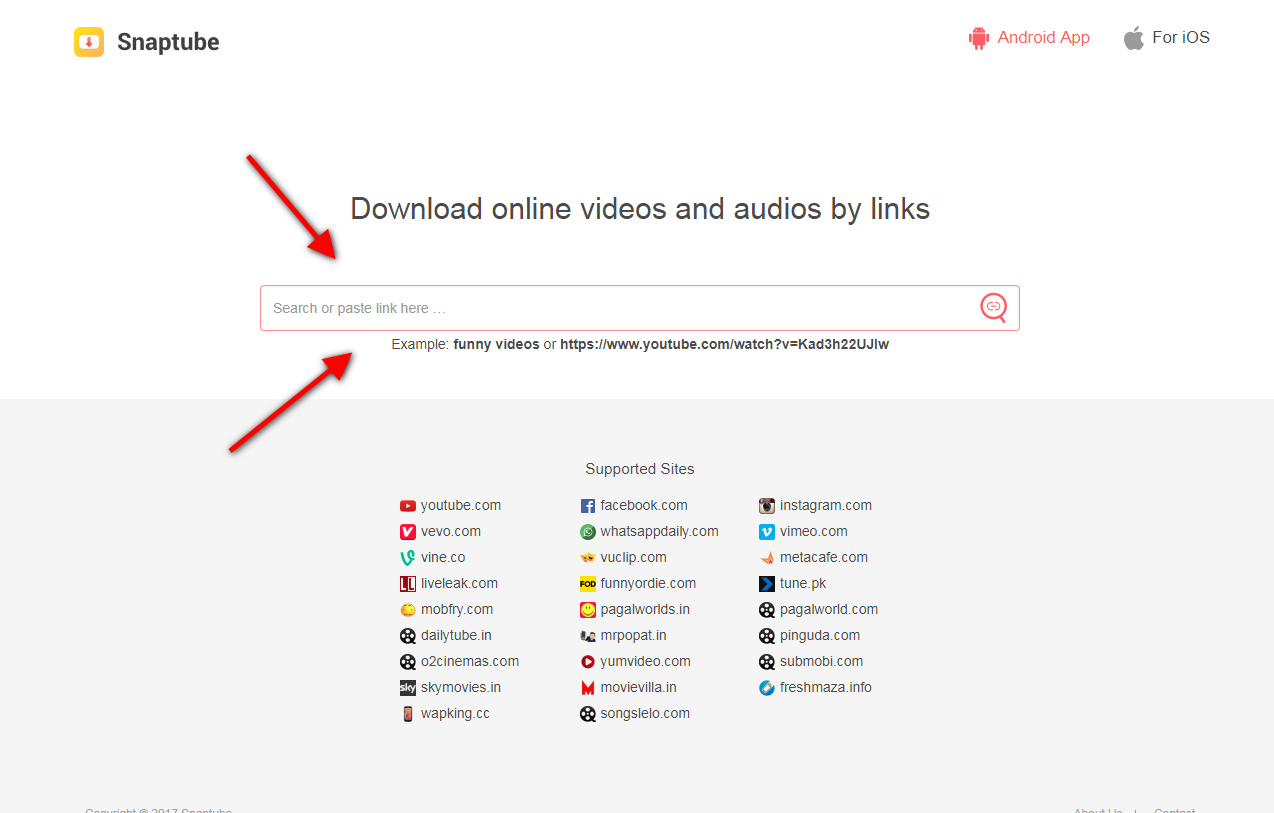1274x813 pixels.
Task: Click the dailytube.in film reel icon
Action: tap(408, 636)
